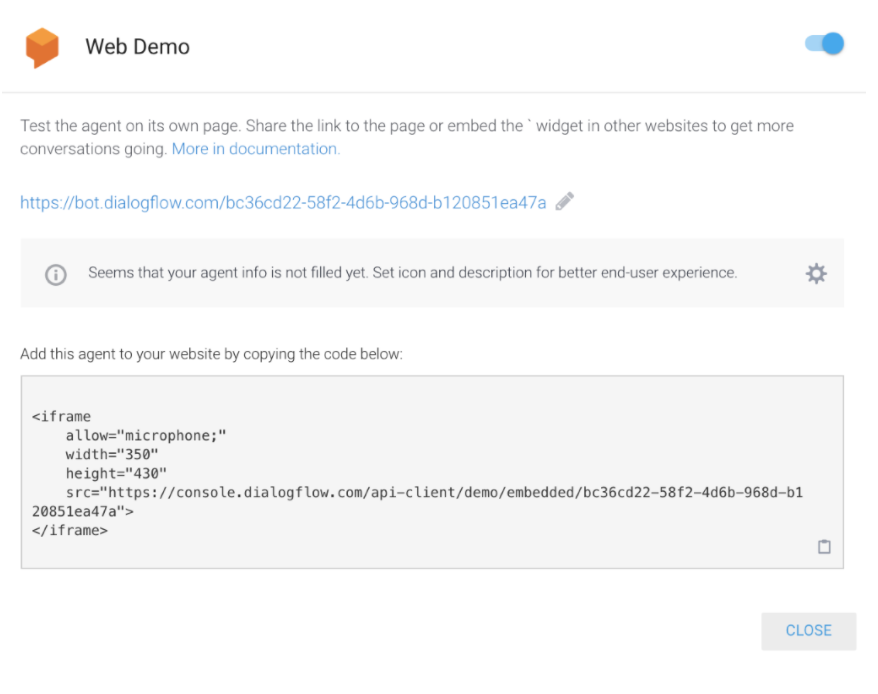Click the 'Test the agent on its own page' description

pyautogui.click(x=406, y=127)
